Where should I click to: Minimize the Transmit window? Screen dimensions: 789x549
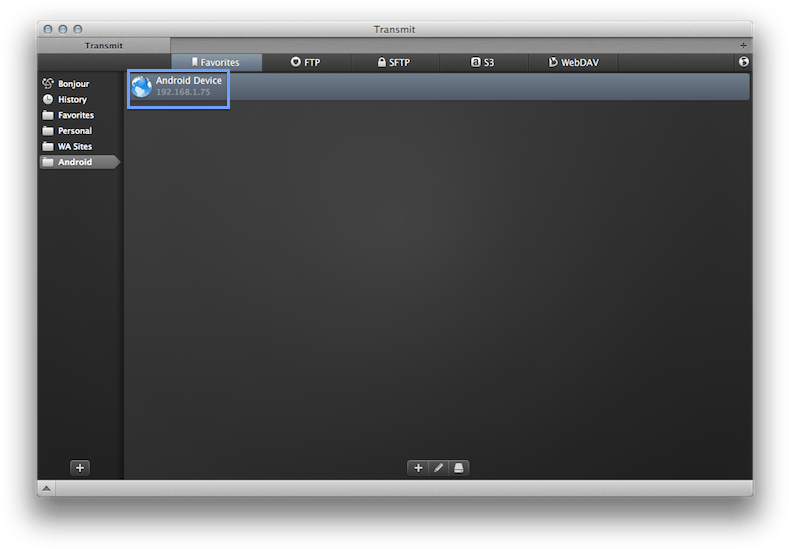click(63, 29)
